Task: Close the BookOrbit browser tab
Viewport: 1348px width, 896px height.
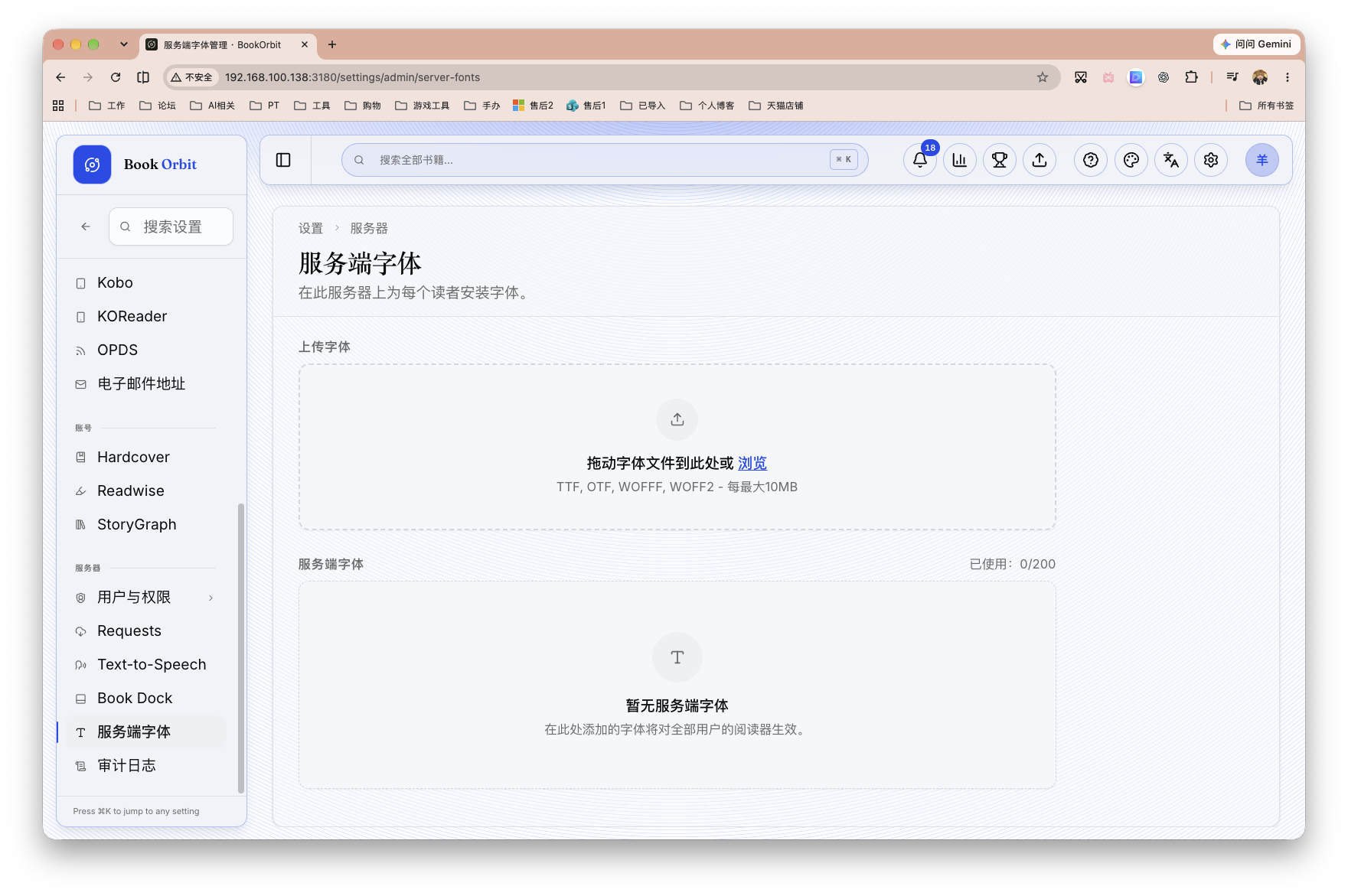Action: click(305, 44)
